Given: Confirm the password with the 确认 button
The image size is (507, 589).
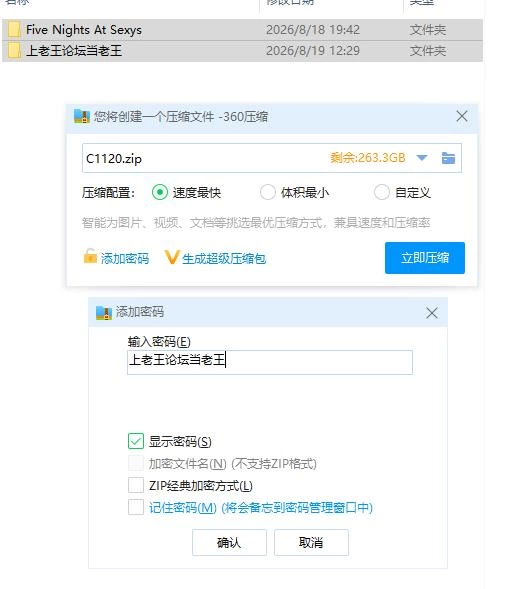Looking at the screenshot, I should point(229,542).
